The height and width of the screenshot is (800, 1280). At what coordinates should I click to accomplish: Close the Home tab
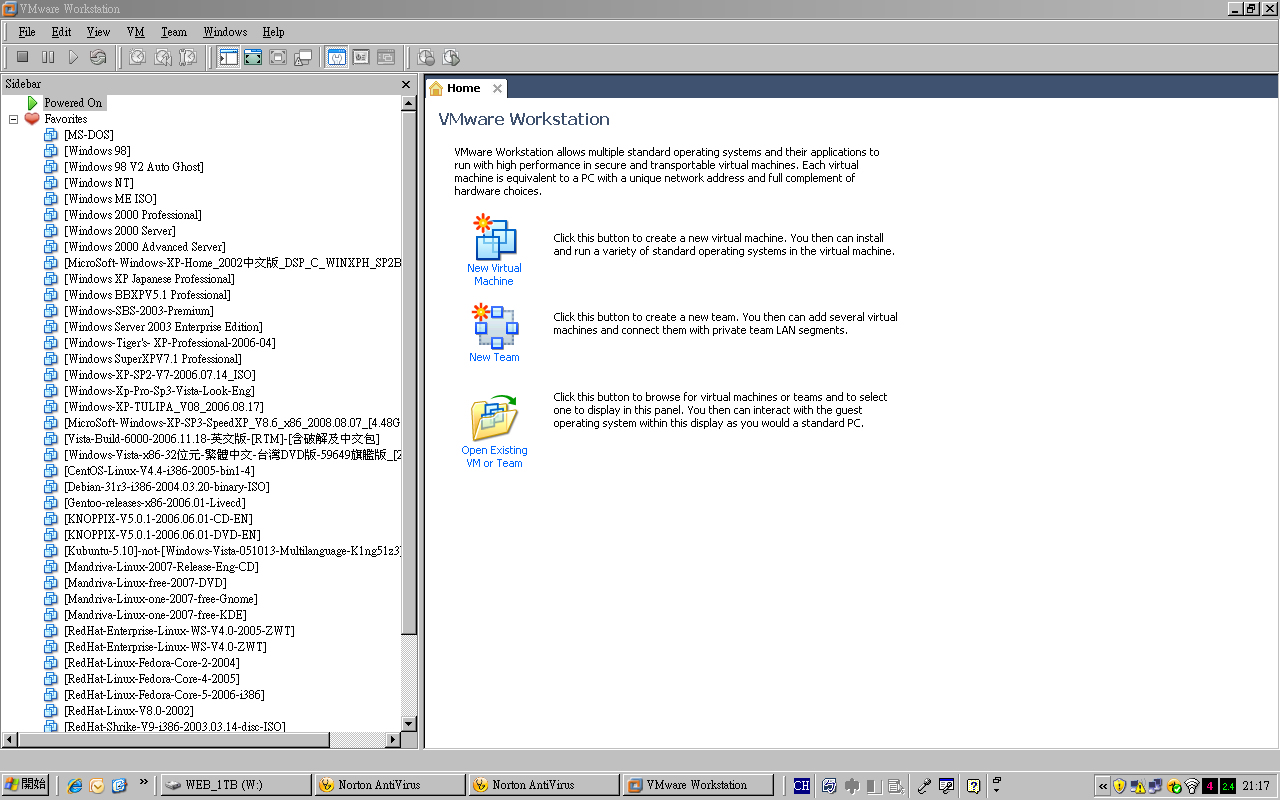pyautogui.click(x=497, y=88)
